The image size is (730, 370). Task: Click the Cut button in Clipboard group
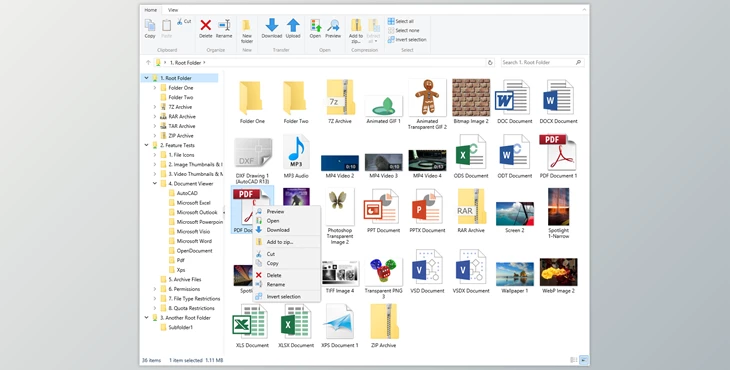point(184,21)
